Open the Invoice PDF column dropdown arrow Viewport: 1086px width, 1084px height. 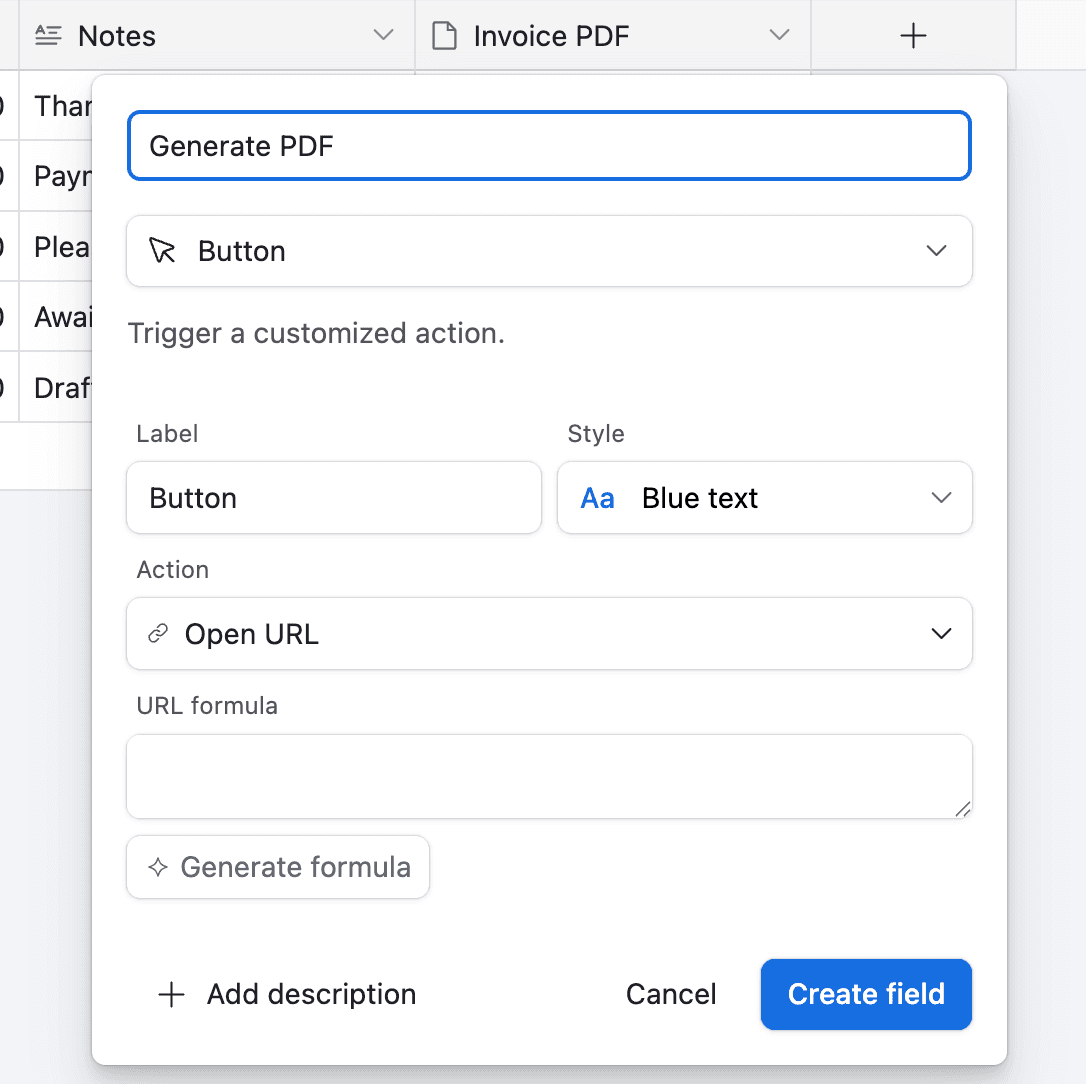[779, 36]
